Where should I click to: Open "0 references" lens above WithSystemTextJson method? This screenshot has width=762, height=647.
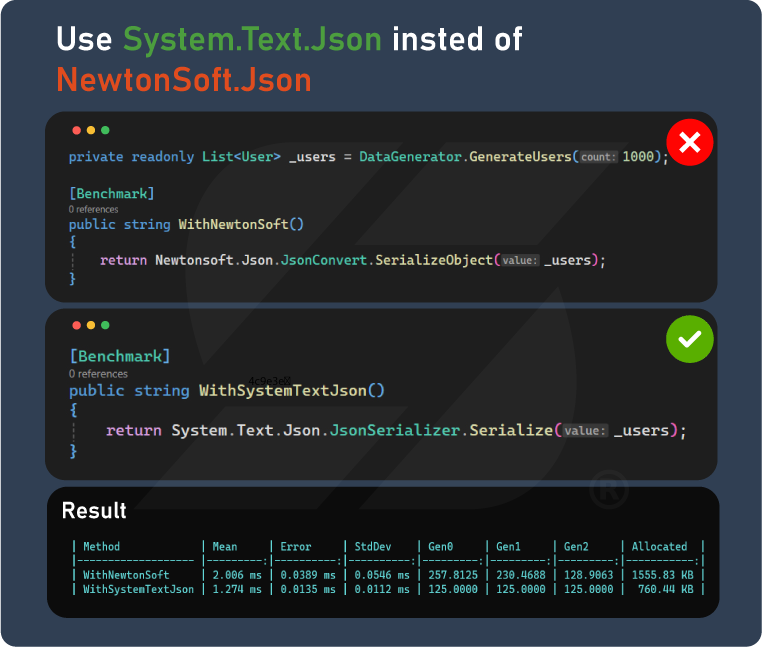click(x=98, y=374)
